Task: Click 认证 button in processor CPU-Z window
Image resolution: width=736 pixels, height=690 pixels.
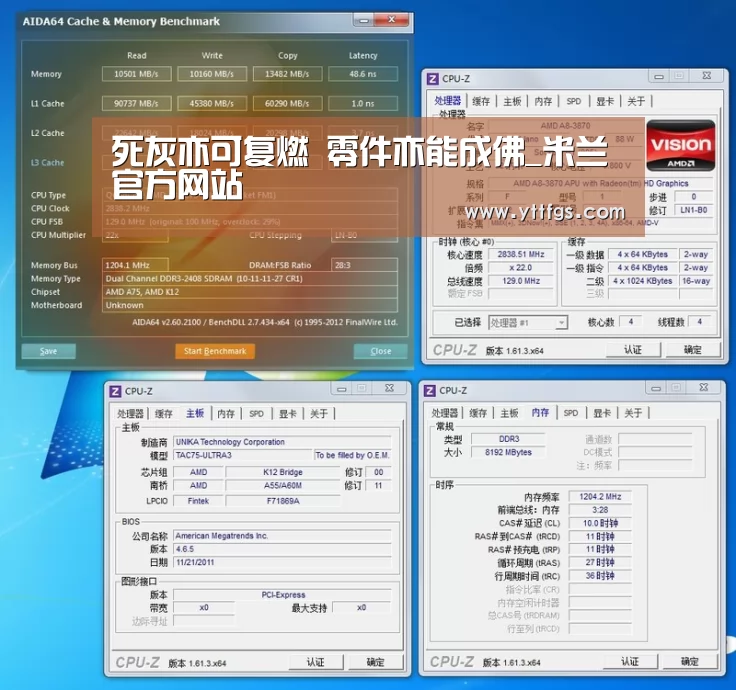Action: [x=633, y=350]
